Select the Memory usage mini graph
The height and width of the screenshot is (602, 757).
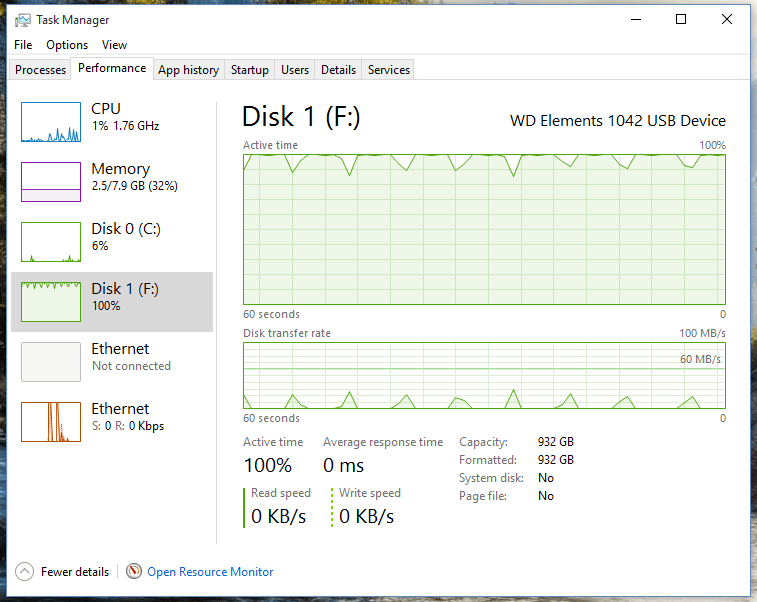click(x=51, y=182)
